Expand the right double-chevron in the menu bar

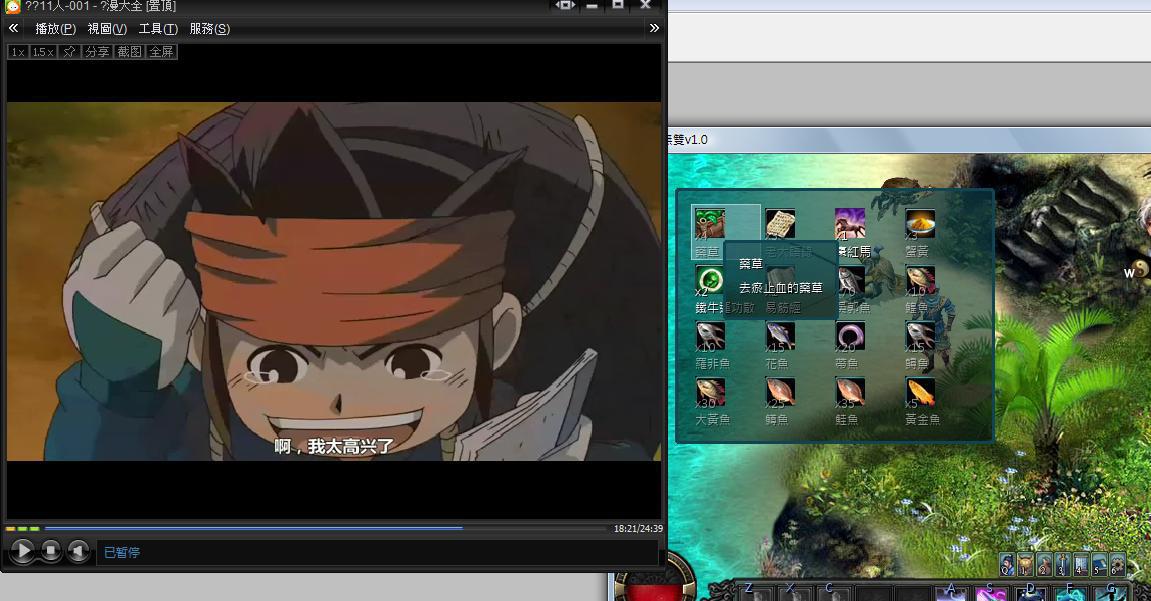point(654,28)
